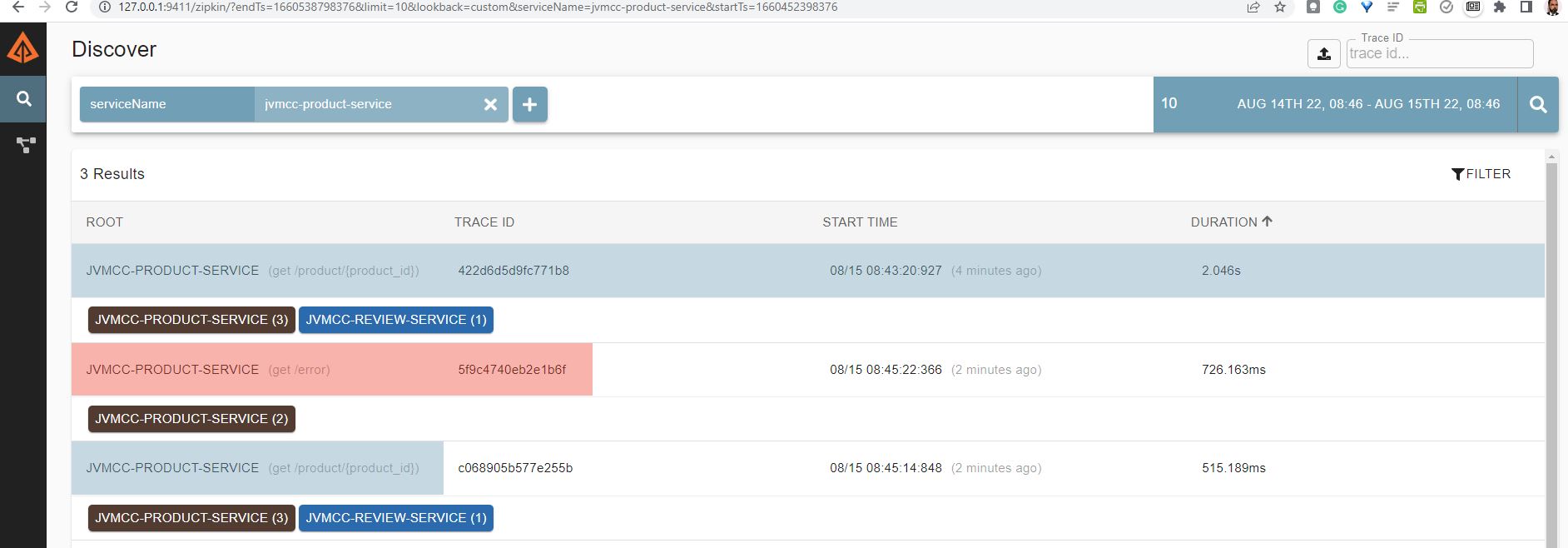Open the time range selector
This screenshot has height=548, width=1568.
tap(1367, 104)
